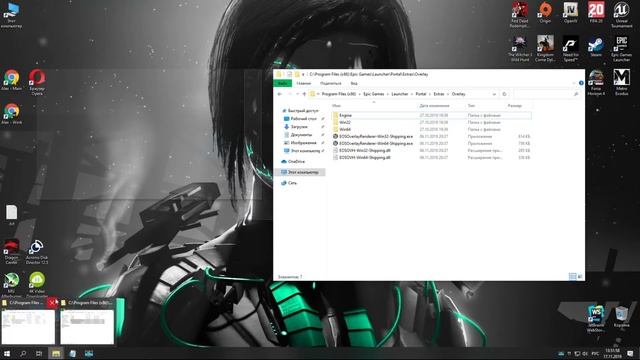Select the Dragon Center desktop icon
Screen dimensions: 640x360
[x=11, y=252]
